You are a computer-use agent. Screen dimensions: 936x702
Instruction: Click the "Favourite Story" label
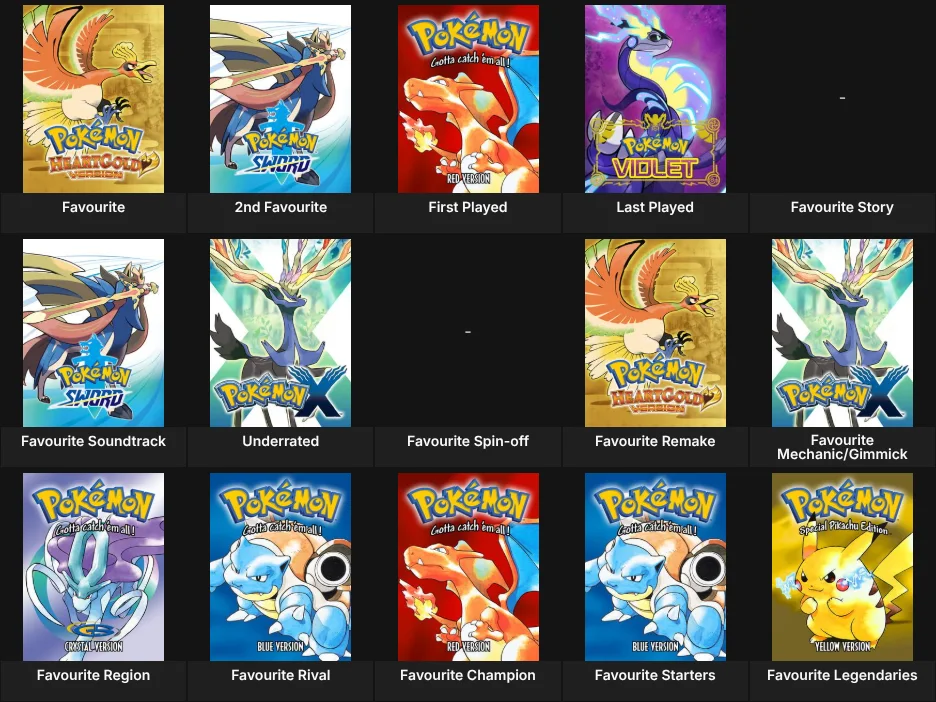[842, 207]
